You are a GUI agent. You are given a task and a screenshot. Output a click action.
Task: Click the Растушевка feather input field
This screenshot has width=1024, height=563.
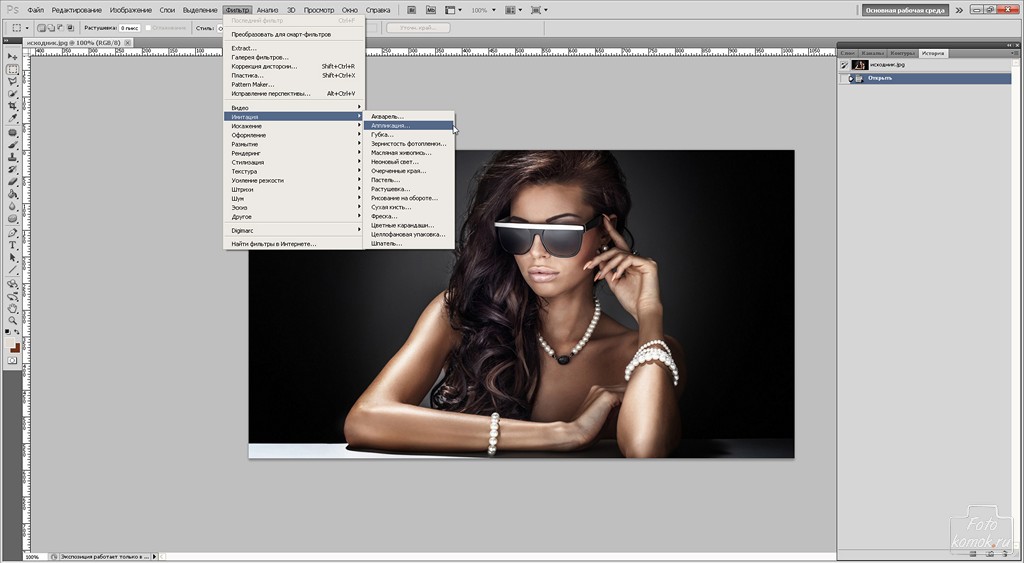(x=130, y=28)
